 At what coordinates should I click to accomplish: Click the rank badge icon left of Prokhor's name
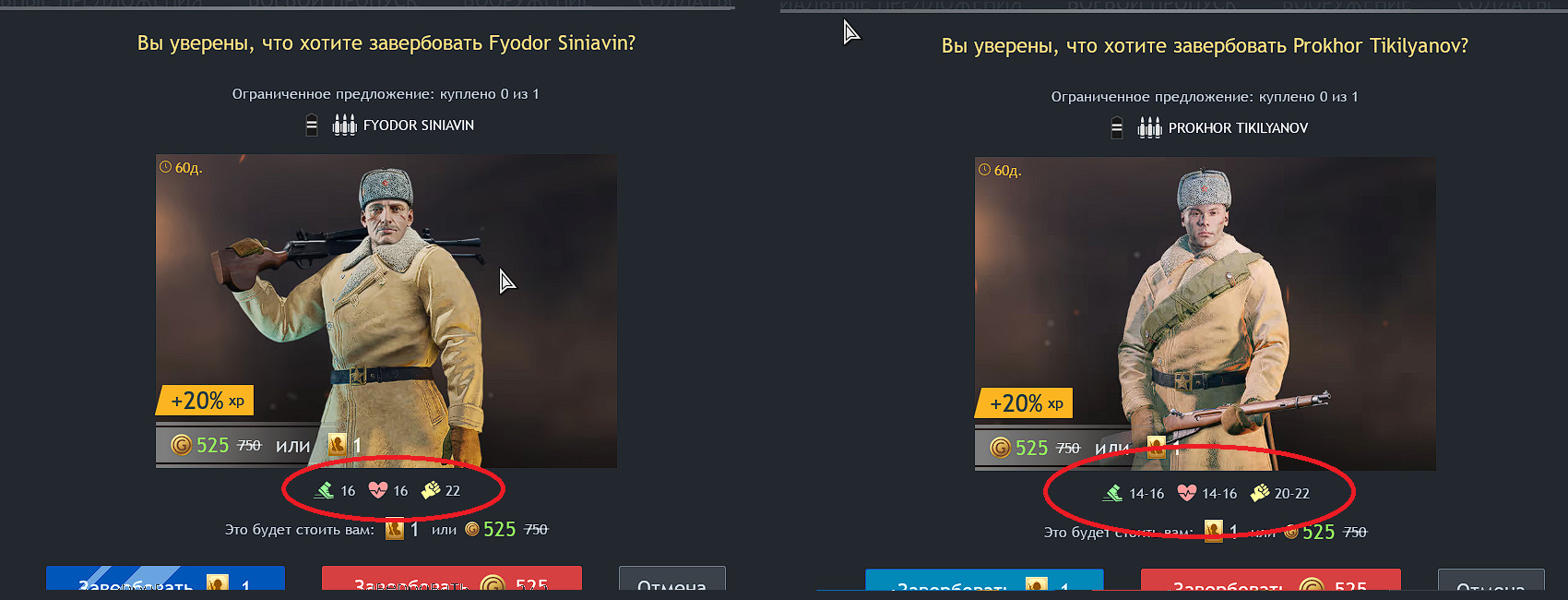coord(1117,127)
